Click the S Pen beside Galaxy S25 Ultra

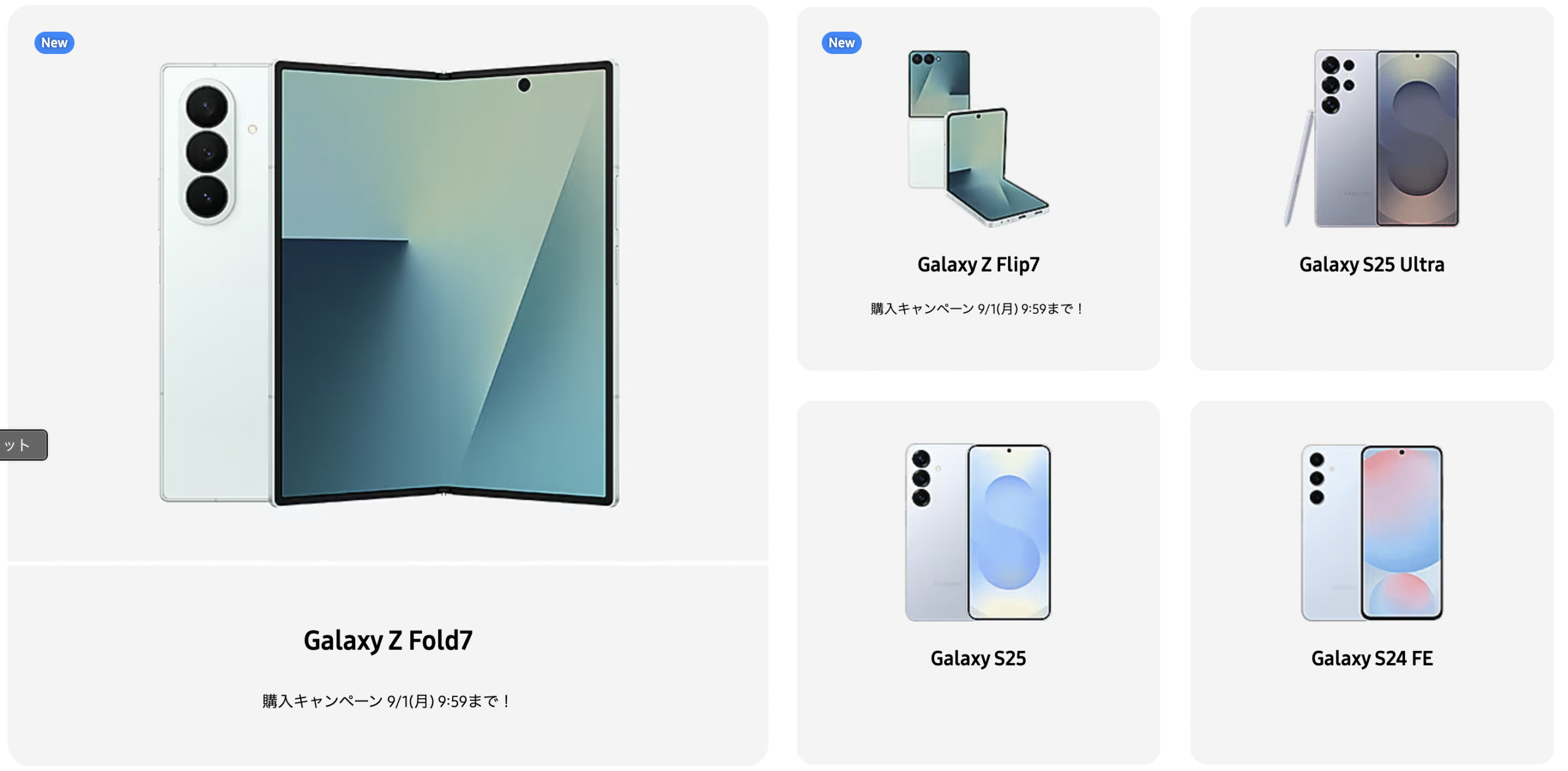pyautogui.click(x=1298, y=168)
